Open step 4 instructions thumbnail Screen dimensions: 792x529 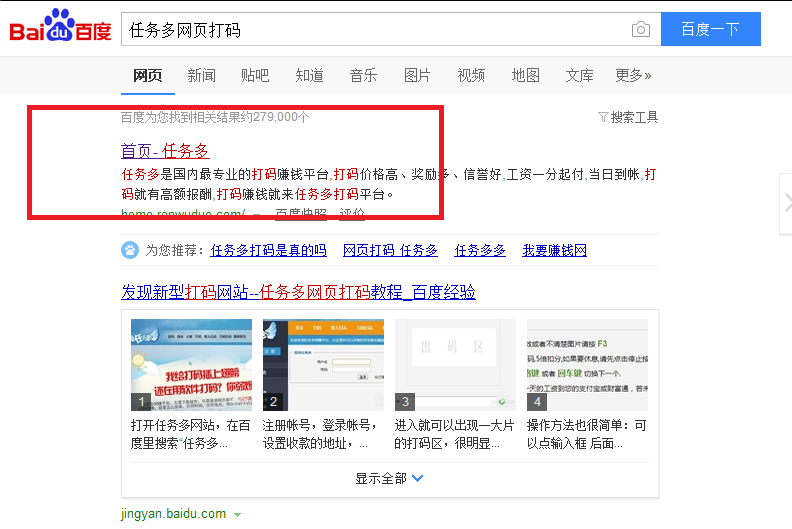click(x=587, y=365)
